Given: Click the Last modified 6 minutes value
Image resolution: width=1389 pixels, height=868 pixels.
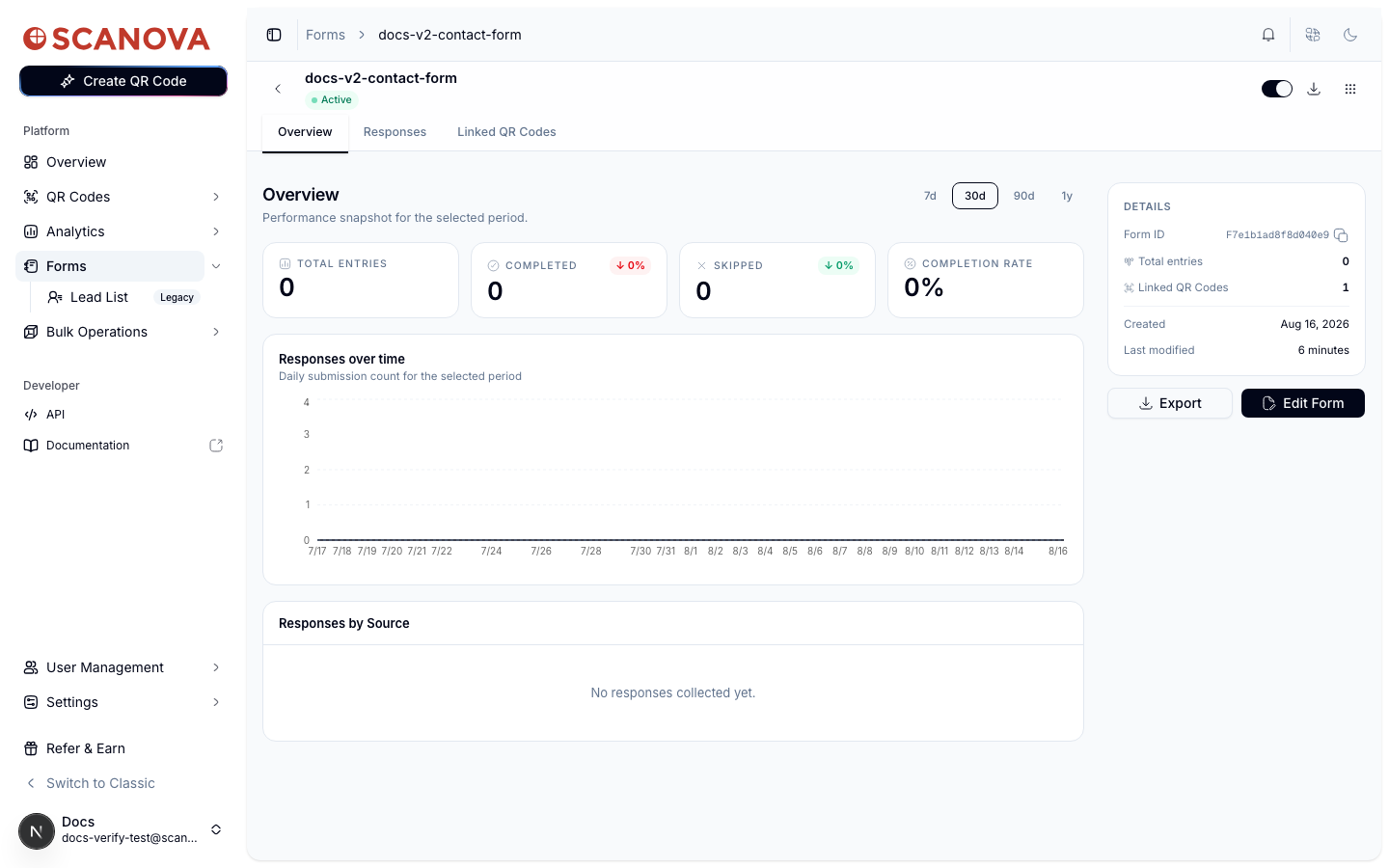Looking at the screenshot, I should click(1323, 350).
